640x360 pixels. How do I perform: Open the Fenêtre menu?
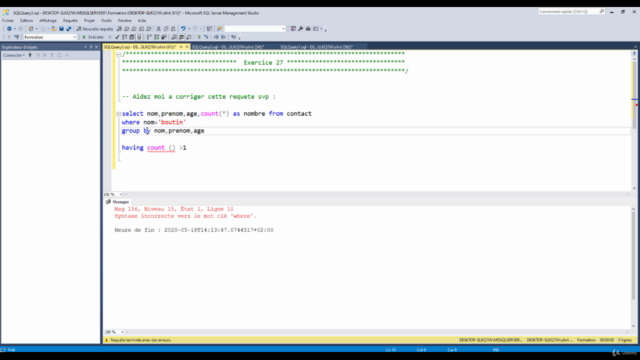click(x=124, y=20)
